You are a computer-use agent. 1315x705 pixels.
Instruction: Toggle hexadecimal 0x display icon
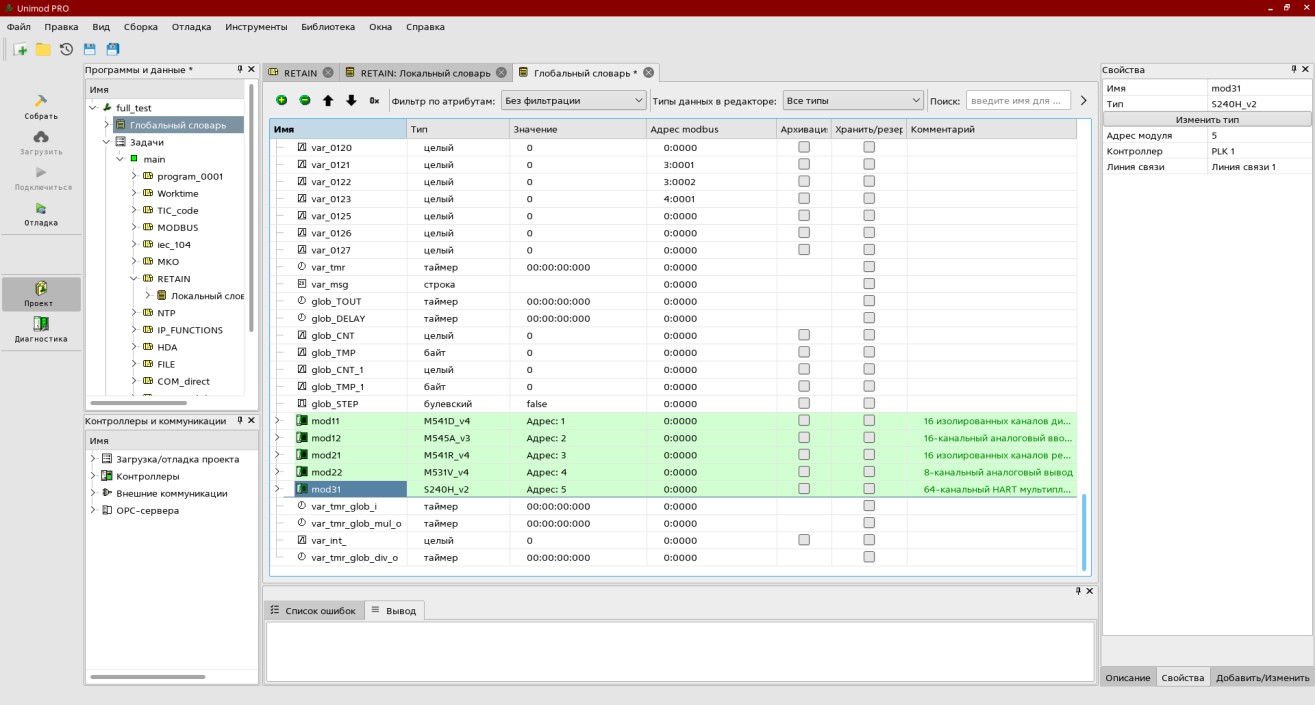tap(374, 100)
